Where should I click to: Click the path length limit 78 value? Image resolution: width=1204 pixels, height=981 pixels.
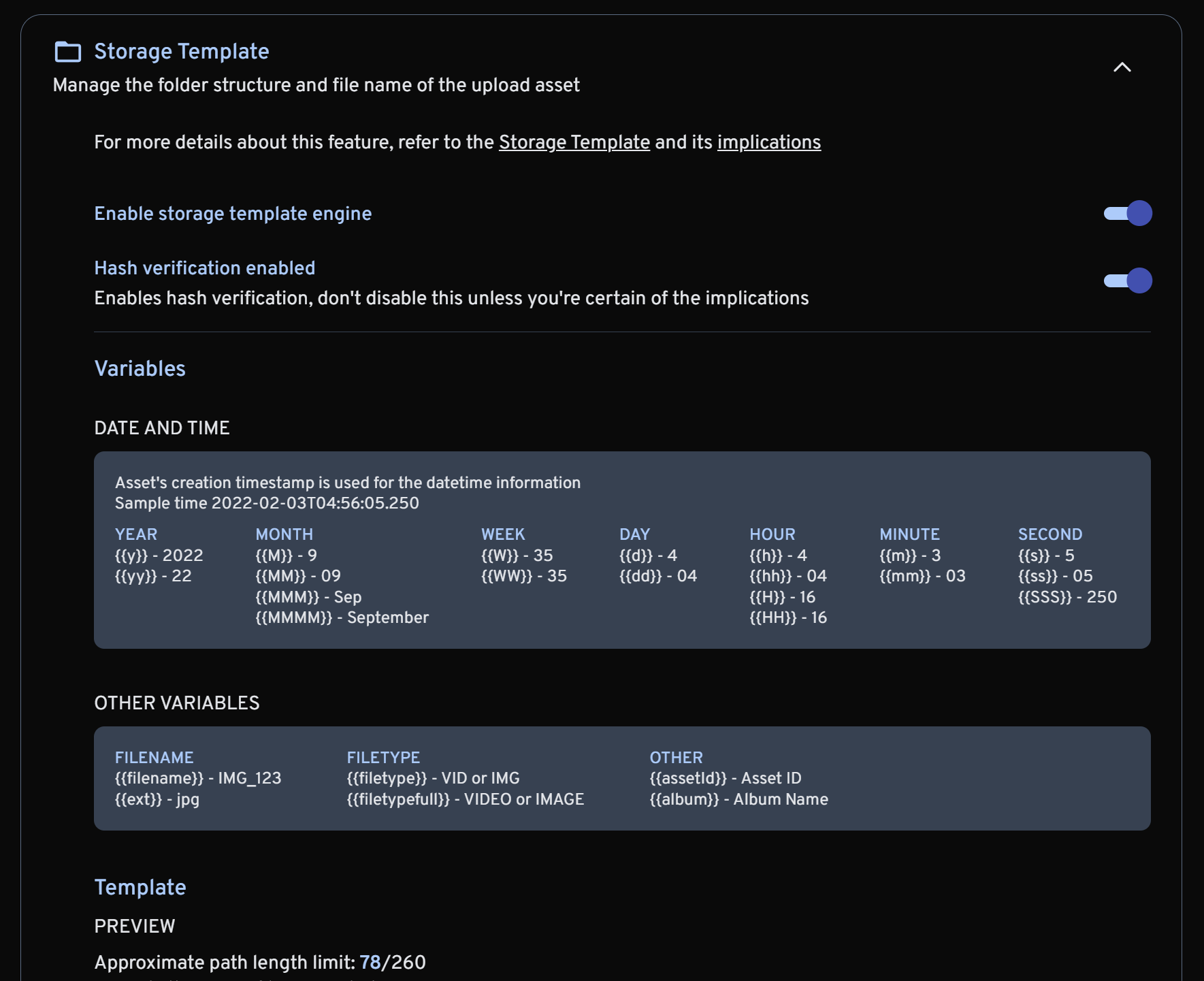click(x=370, y=963)
